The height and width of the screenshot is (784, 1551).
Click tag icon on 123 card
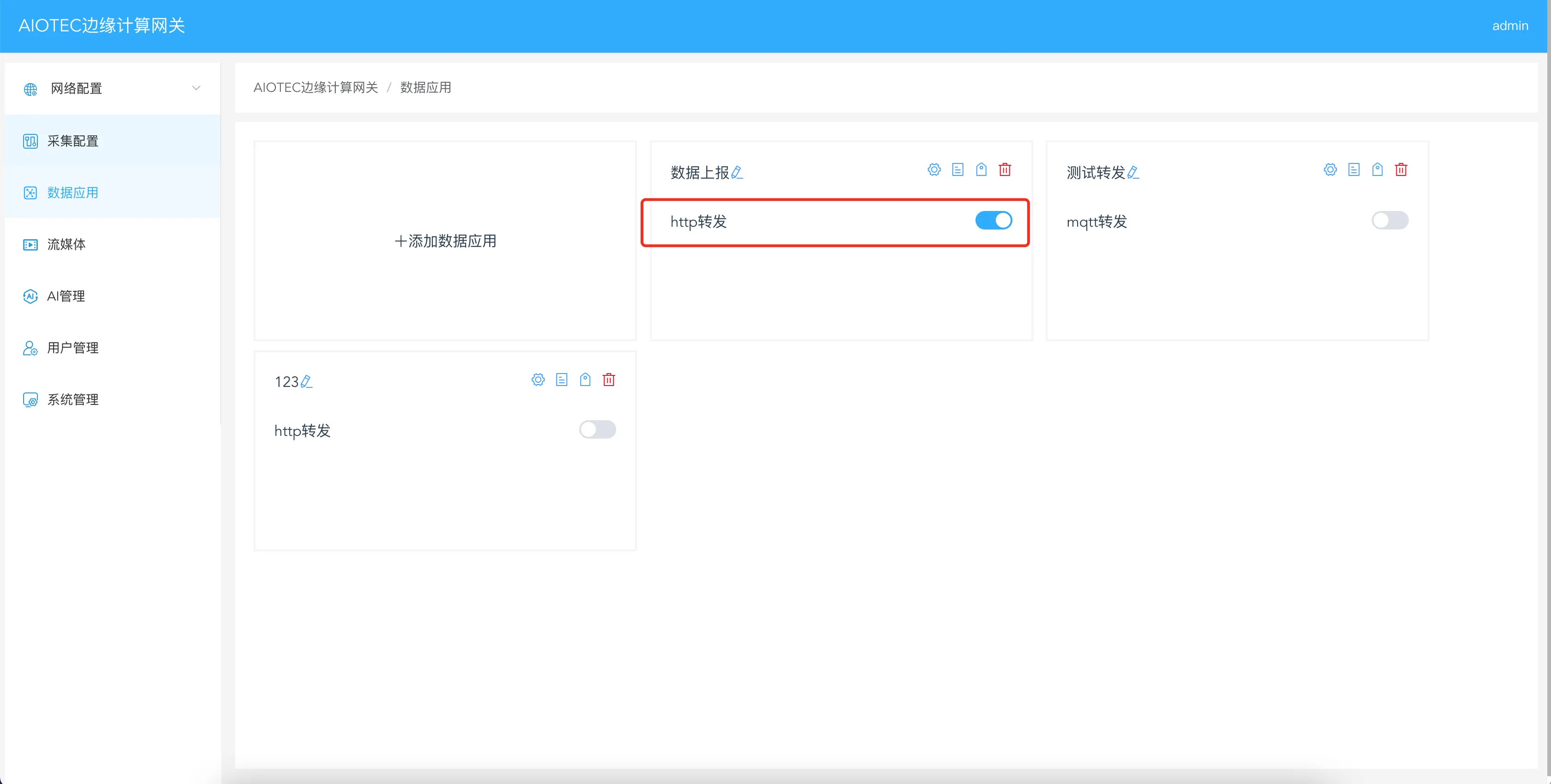click(x=585, y=380)
